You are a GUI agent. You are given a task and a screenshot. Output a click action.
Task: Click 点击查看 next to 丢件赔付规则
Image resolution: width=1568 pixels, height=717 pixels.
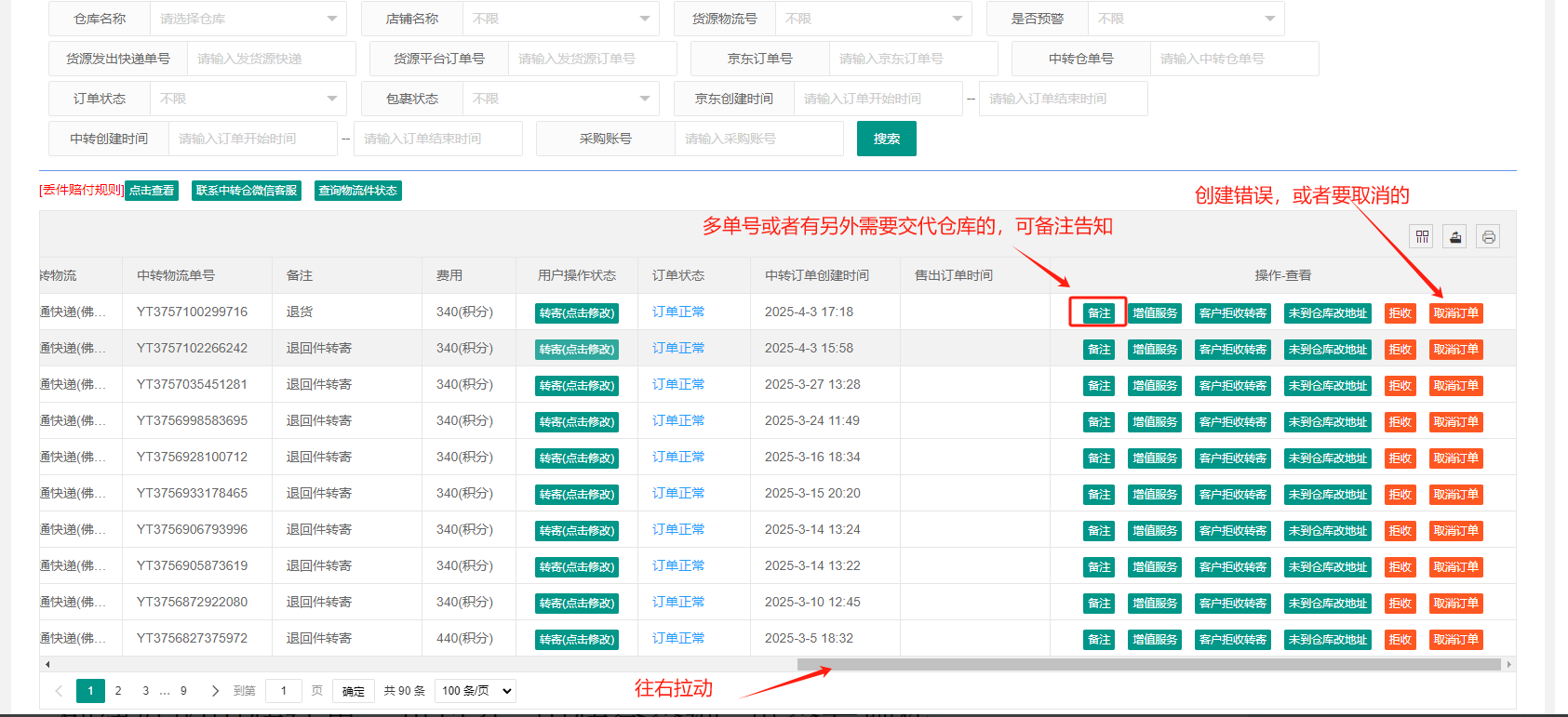[x=152, y=191]
